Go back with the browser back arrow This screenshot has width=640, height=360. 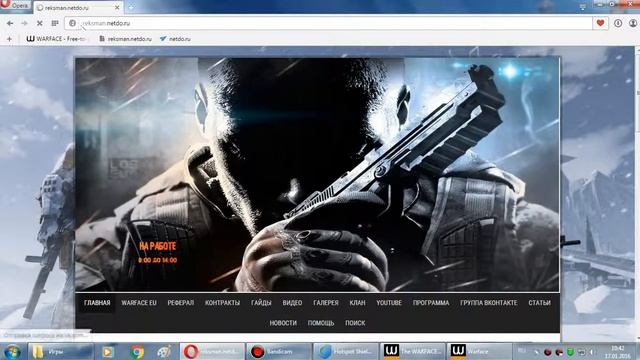click(x=10, y=23)
